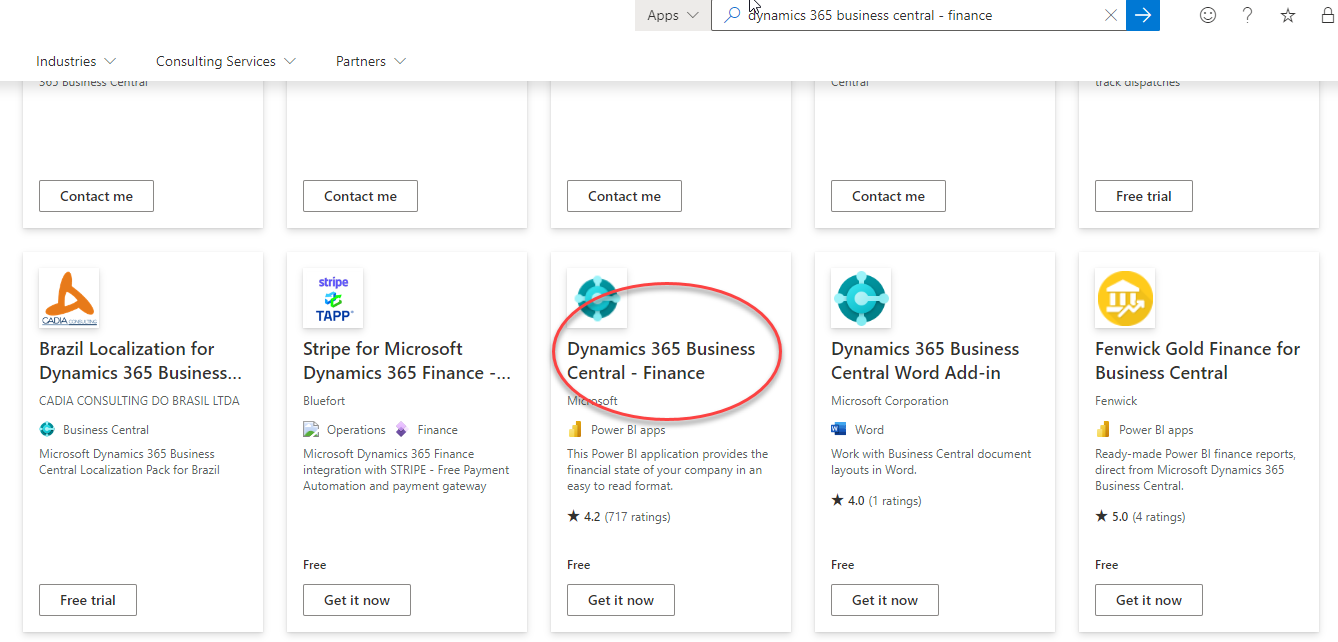The width and height of the screenshot is (1338, 642).
Task: Open the Apps search category dropdown
Action: coord(672,15)
